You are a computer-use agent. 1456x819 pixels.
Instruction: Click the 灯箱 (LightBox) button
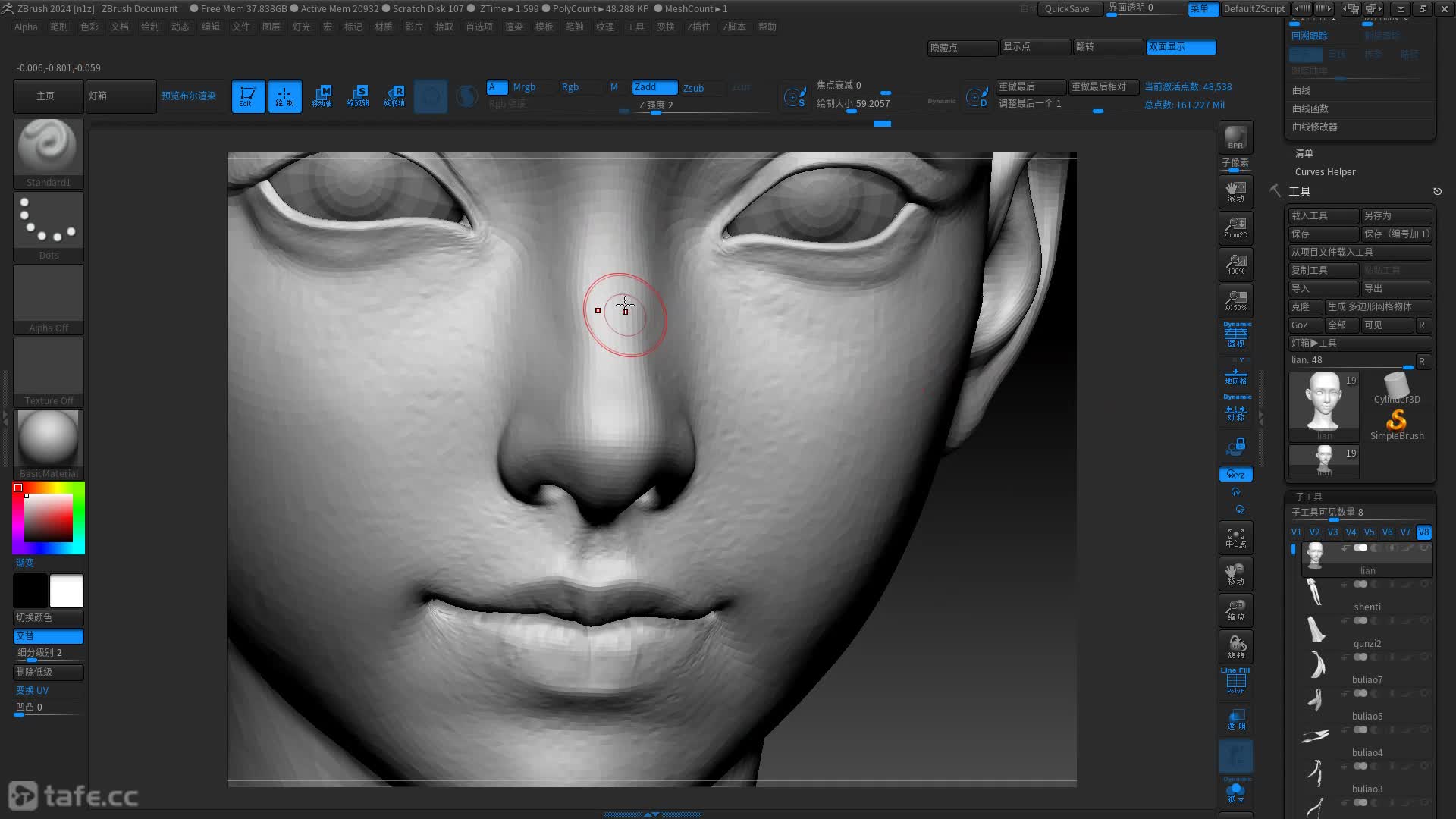coord(121,96)
